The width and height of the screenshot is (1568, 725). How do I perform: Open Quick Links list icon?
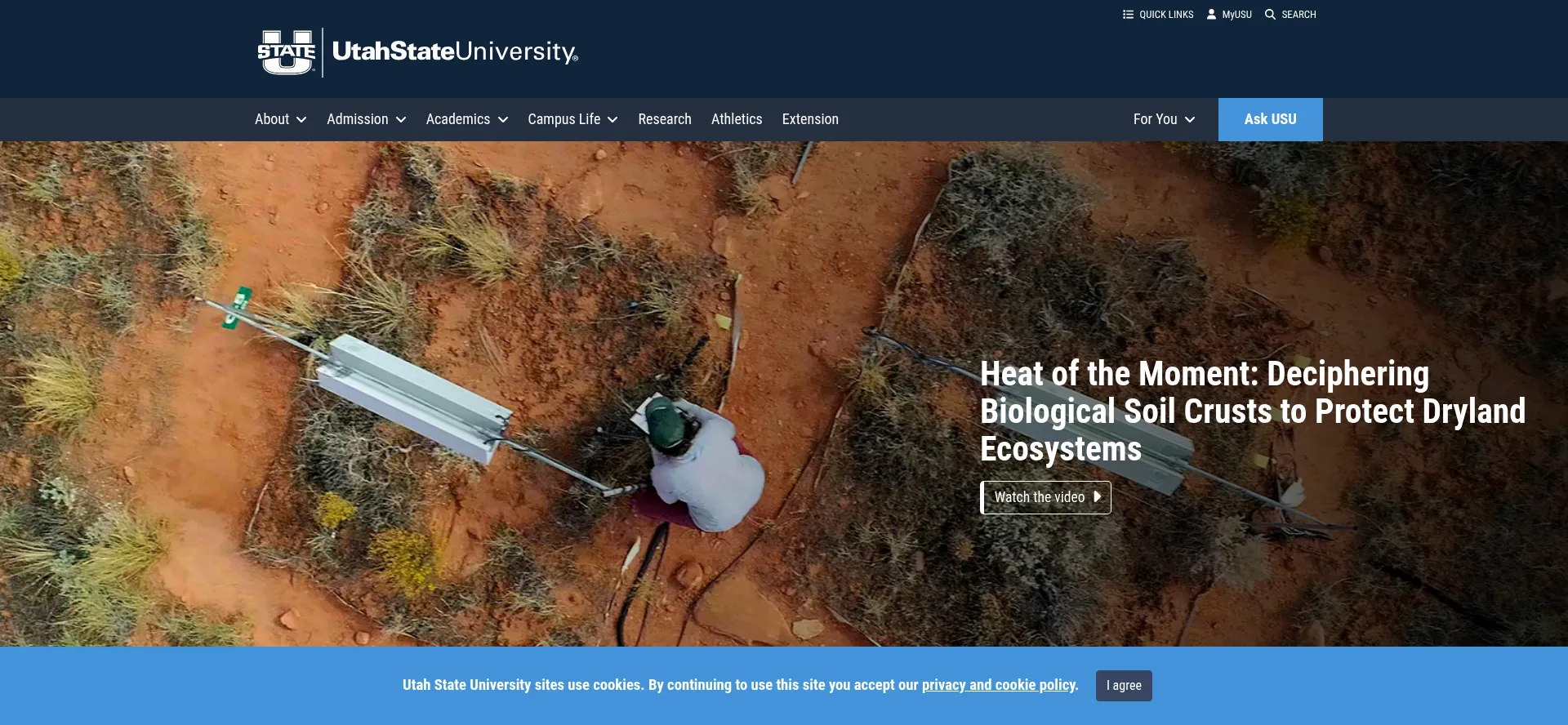[x=1128, y=15]
